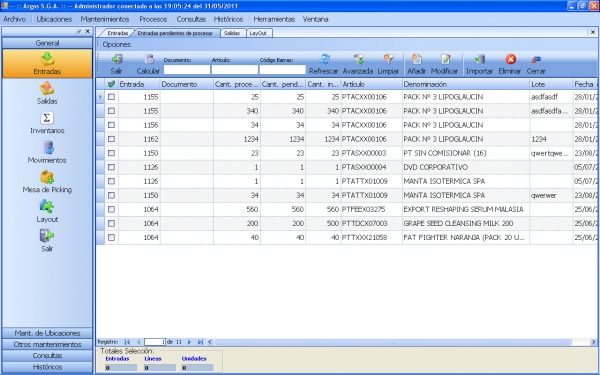The height and width of the screenshot is (375, 600).
Task: Add a record with Añadir
Action: point(416,64)
